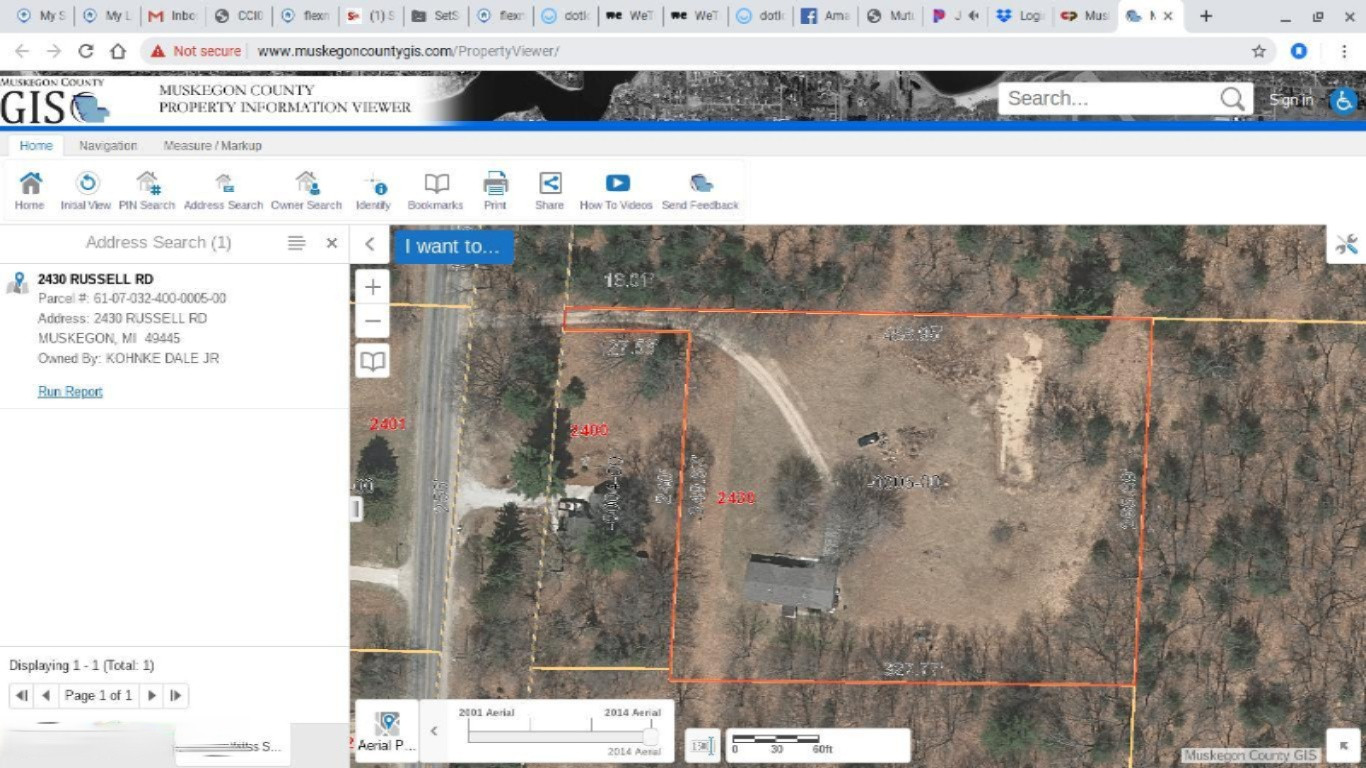Screen dimensions: 1366x768
Task: Click the Search... input field
Action: [x=1109, y=98]
